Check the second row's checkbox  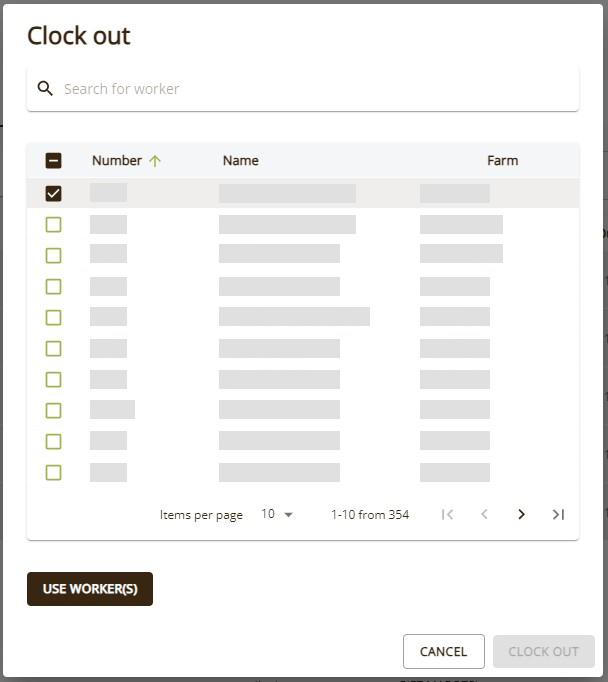pos(53,225)
